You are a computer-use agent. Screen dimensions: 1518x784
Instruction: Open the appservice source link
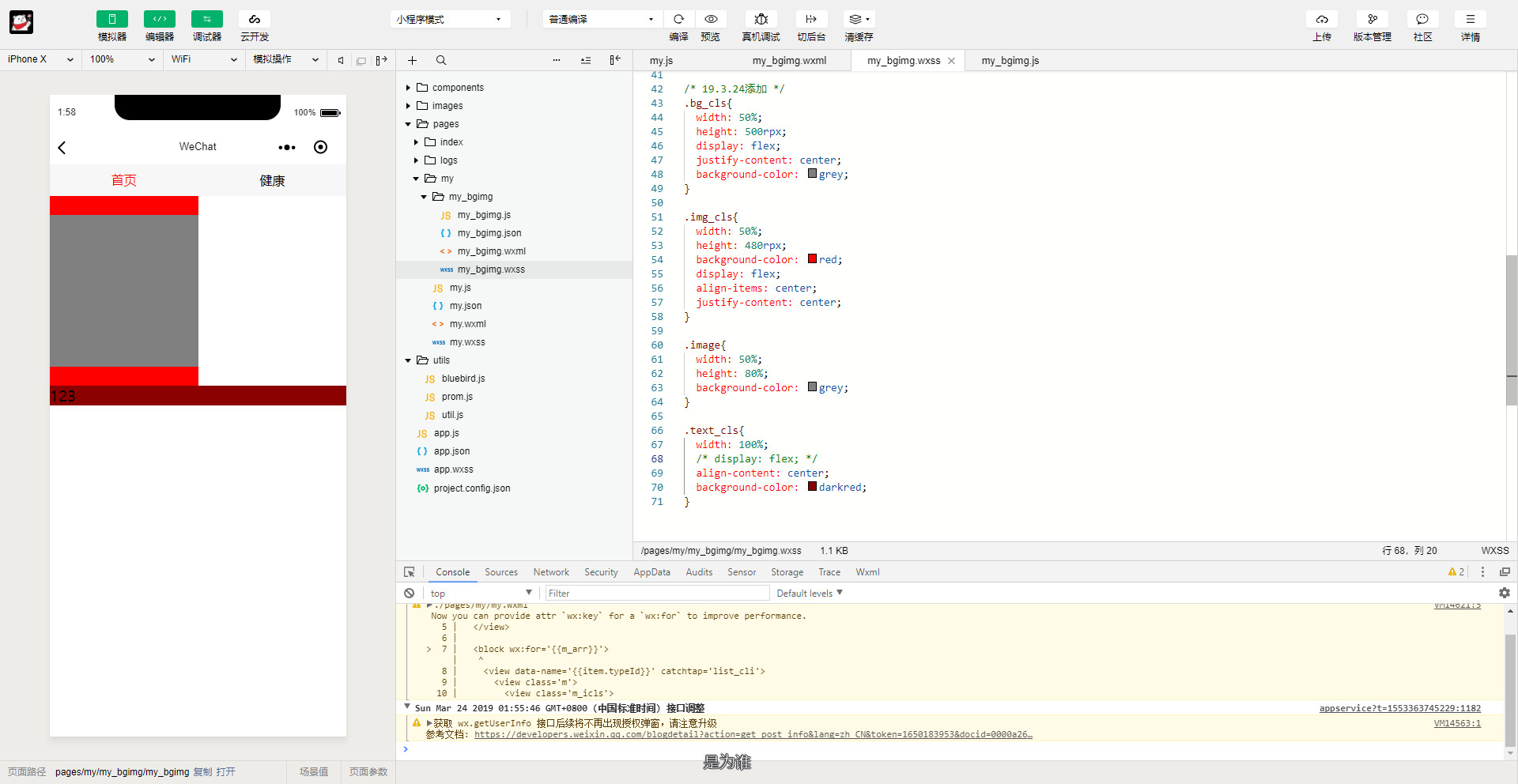coord(1399,709)
